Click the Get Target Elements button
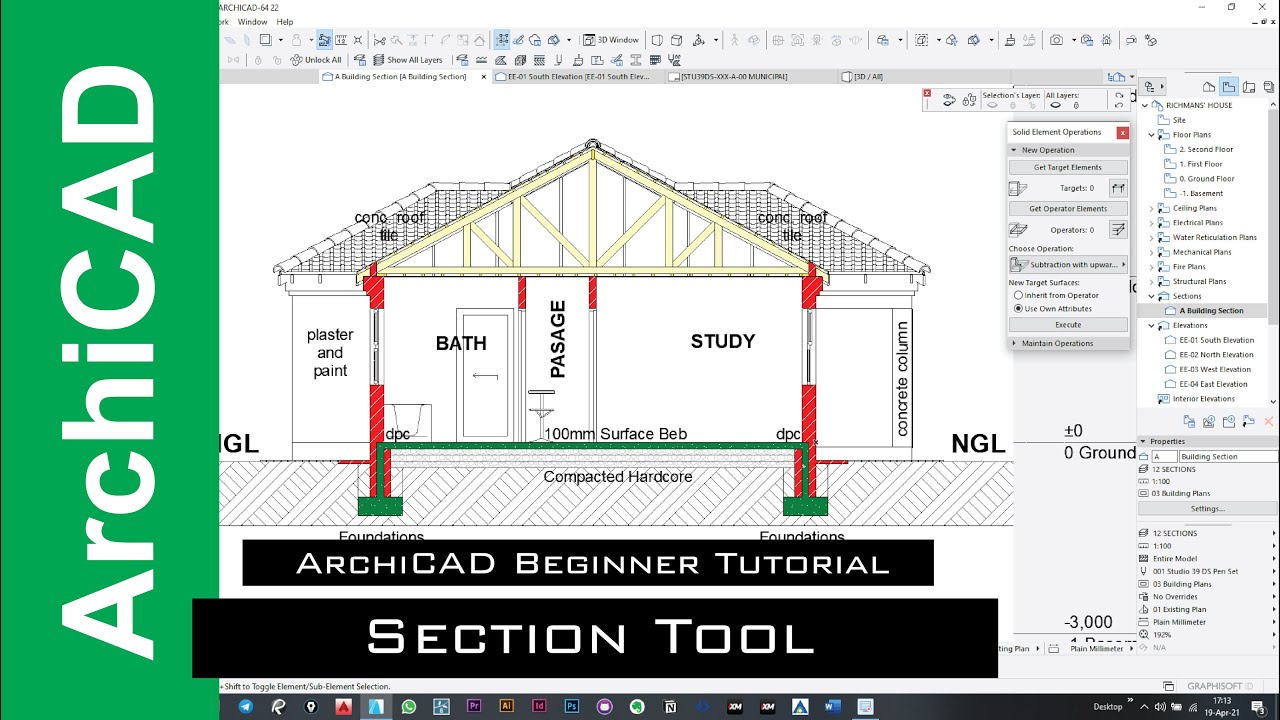 [x=1068, y=167]
